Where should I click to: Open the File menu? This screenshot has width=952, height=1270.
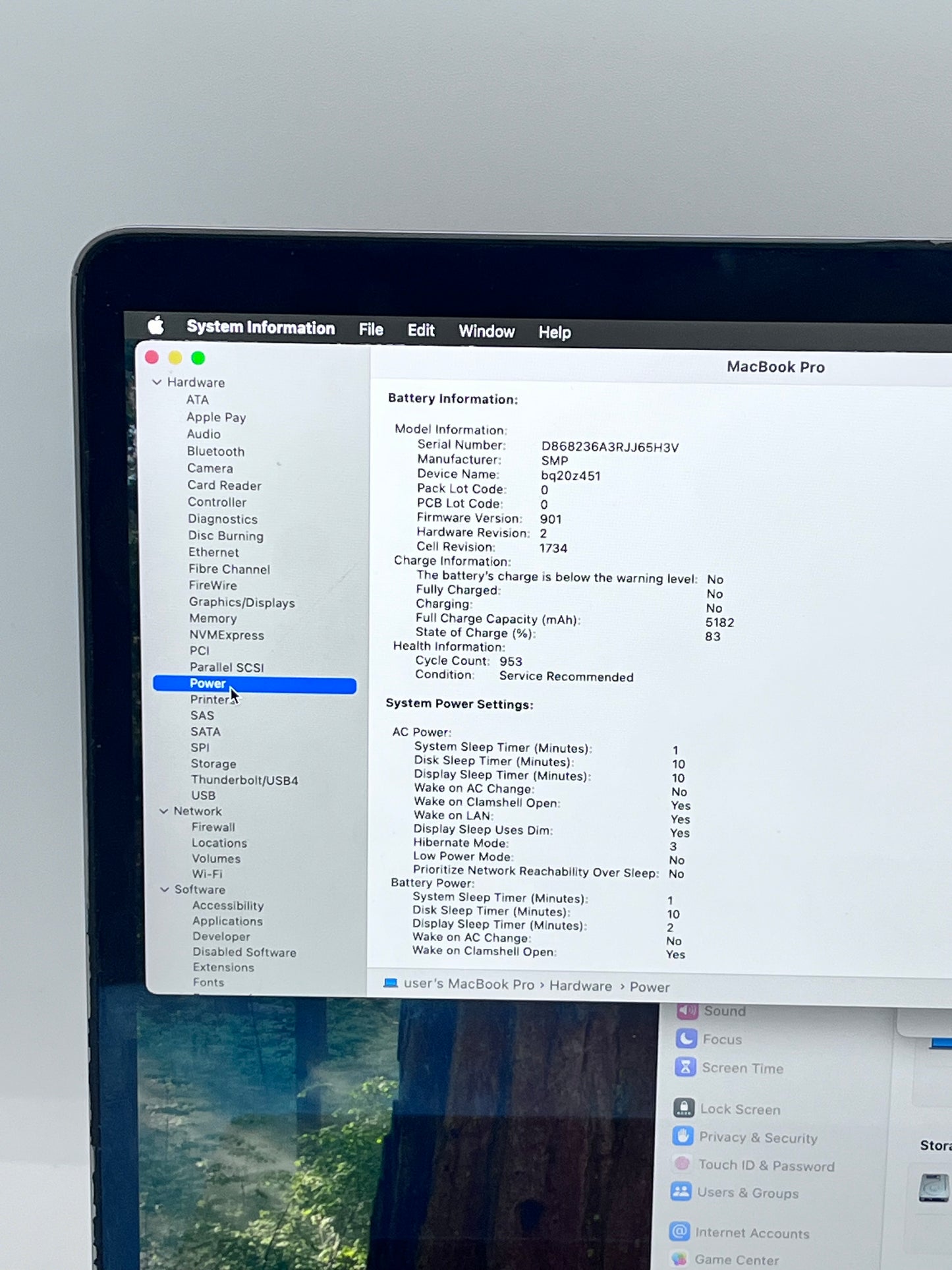pyautogui.click(x=371, y=330)
